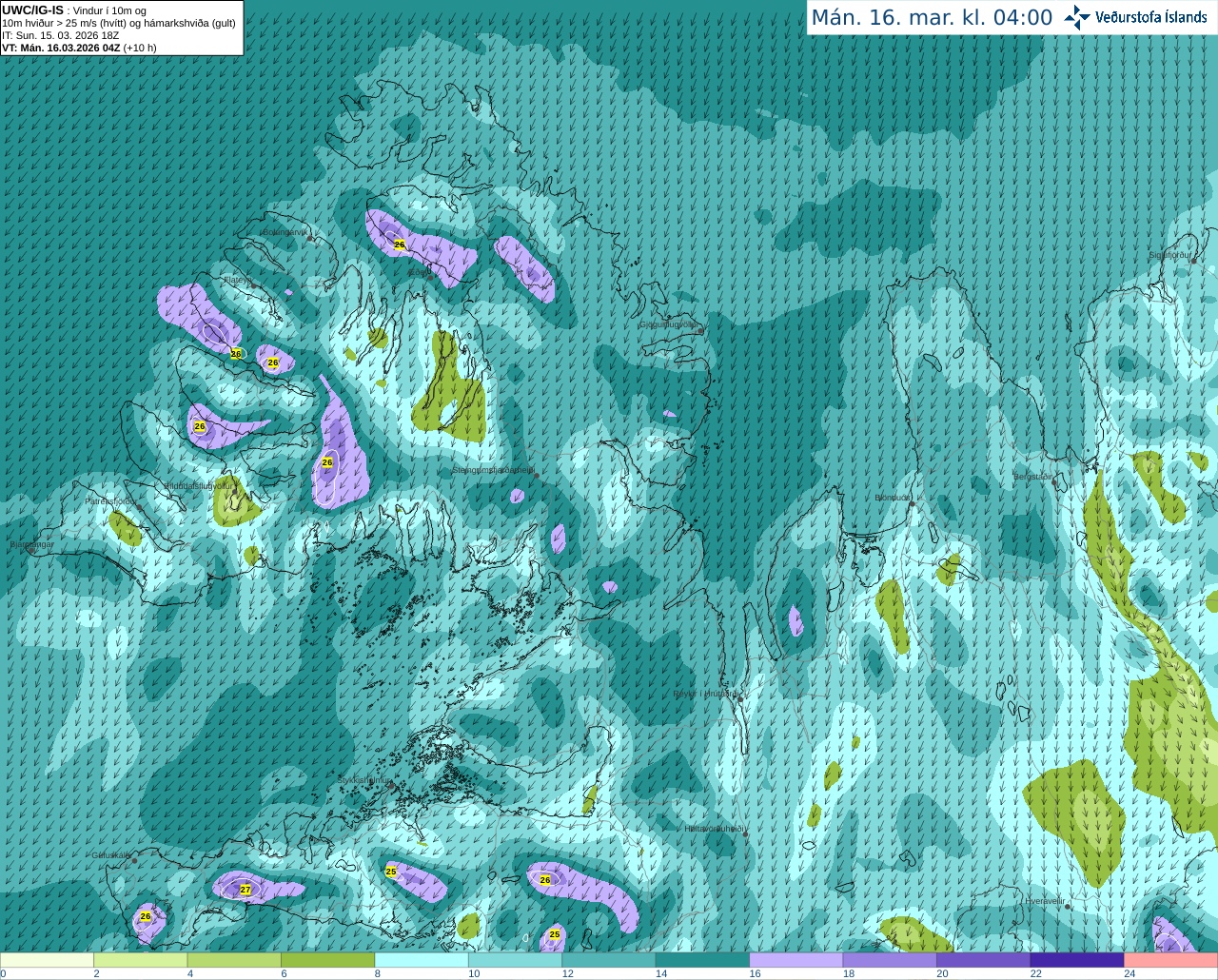Select the pale yellow 0–2 legend swatch

coord(47,960)
